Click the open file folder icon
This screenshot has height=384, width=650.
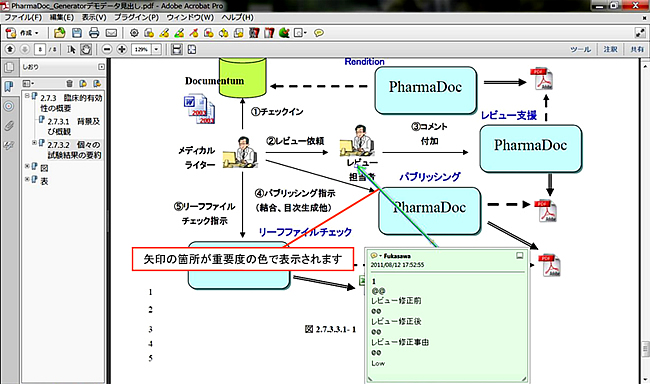60,33
